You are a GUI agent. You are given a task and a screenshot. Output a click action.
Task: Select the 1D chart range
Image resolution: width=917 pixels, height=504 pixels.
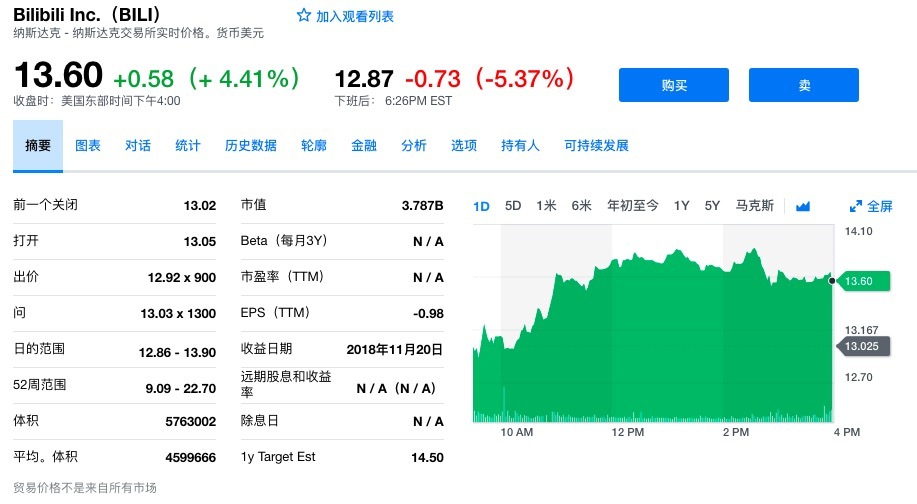pos(481,206)
